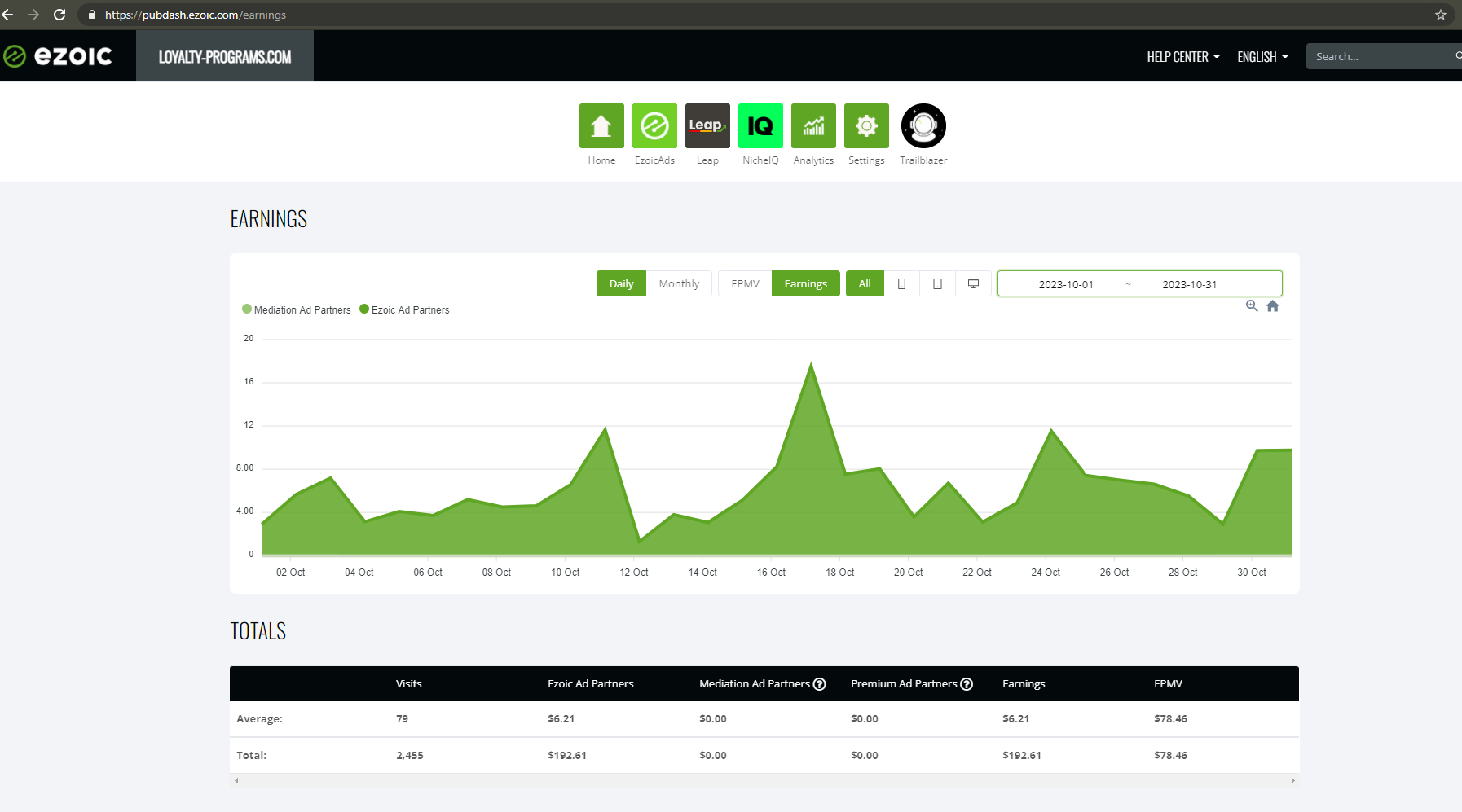Open the Settings gear icon
This screenshot has width=1462, height=812.
866,126
